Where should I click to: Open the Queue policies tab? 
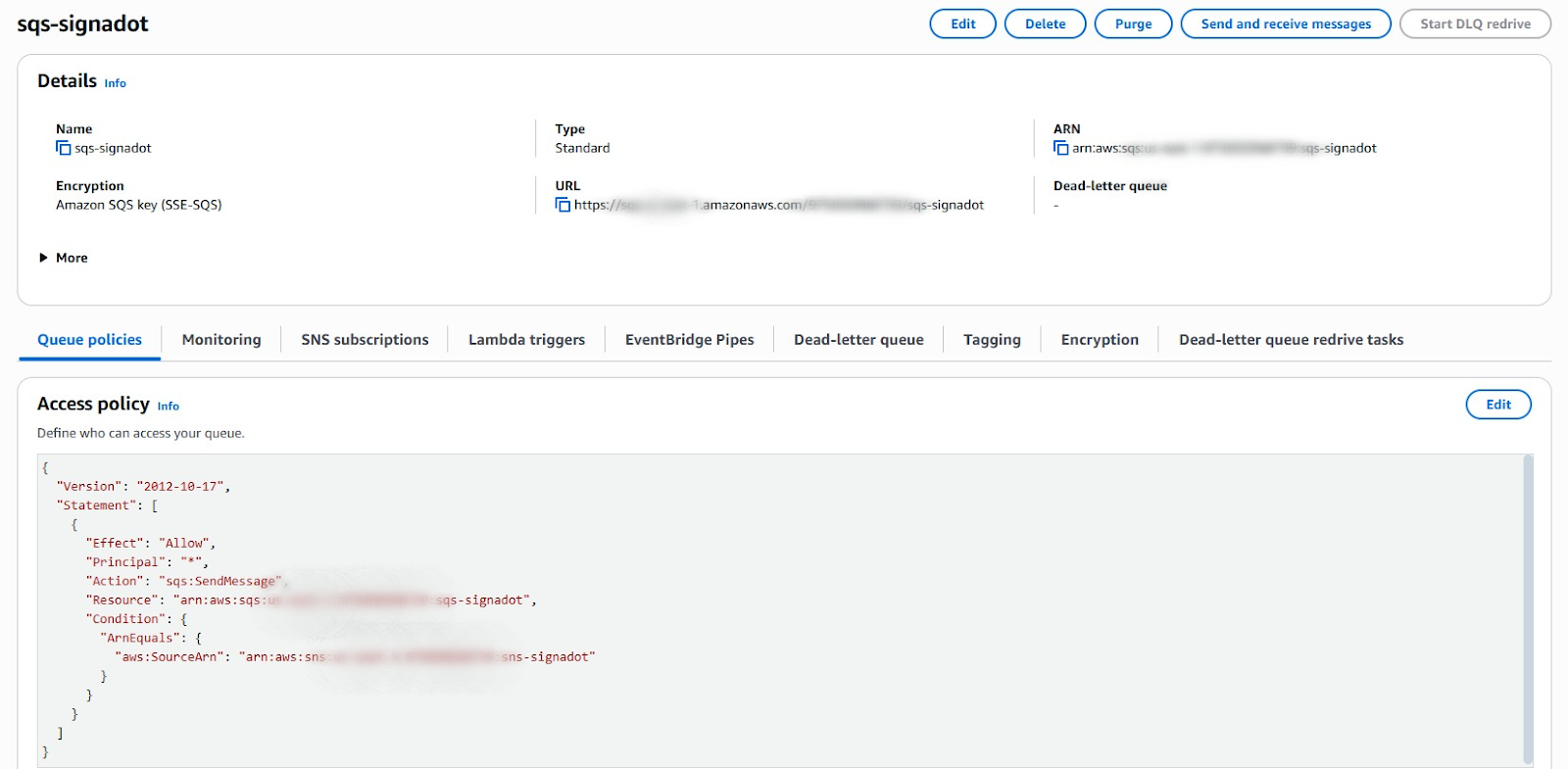89,340
